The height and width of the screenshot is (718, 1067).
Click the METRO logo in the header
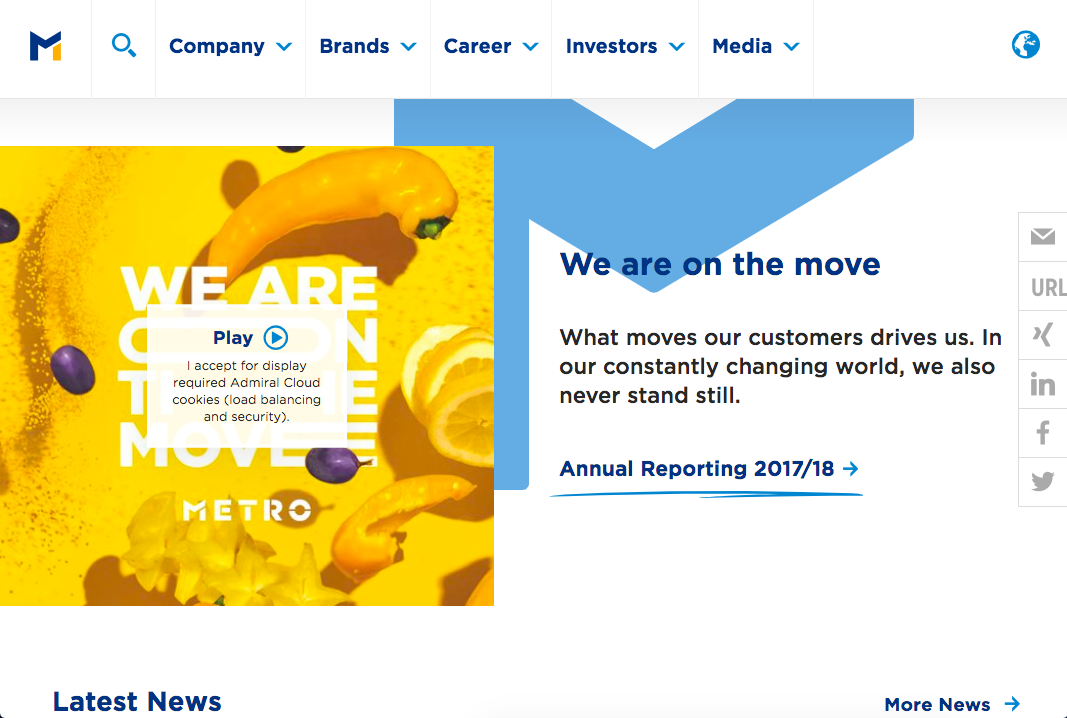click(x=46, y=46)
